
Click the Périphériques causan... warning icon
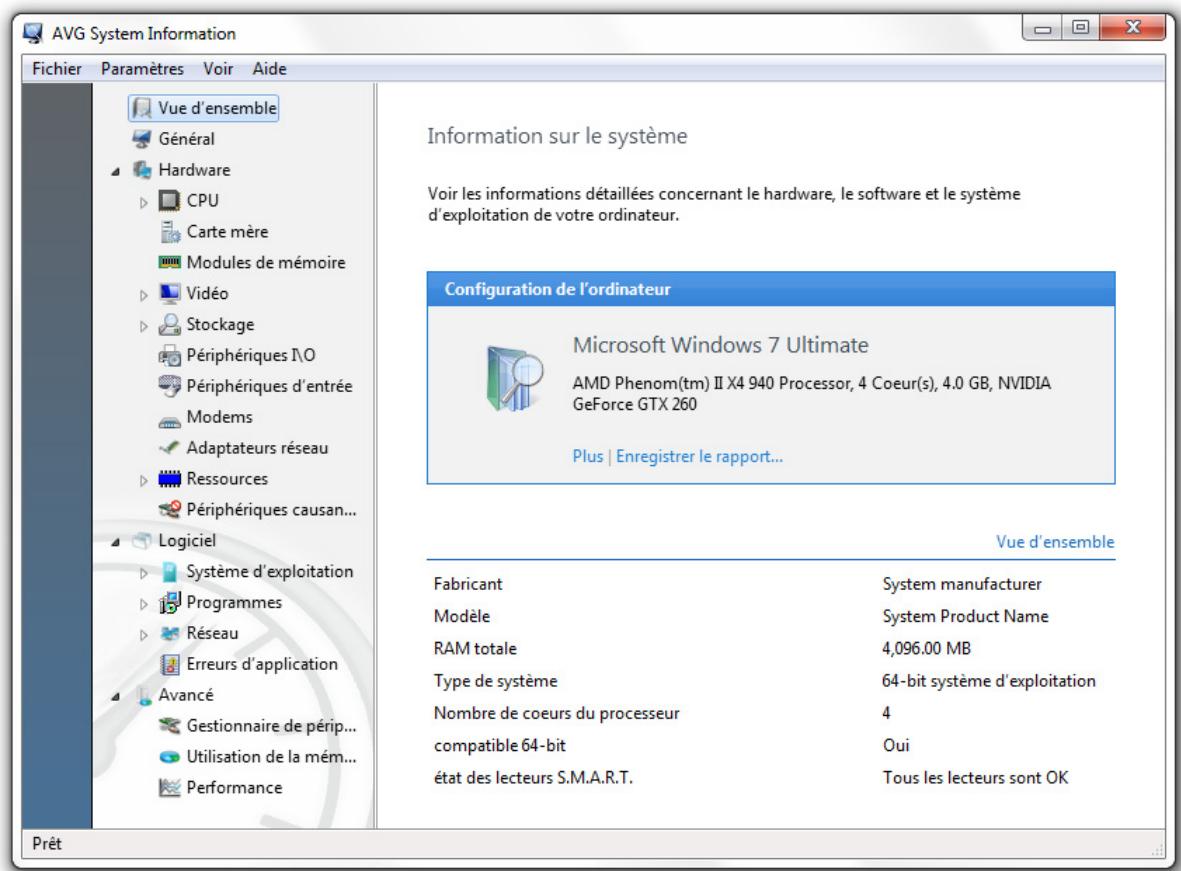169,509
